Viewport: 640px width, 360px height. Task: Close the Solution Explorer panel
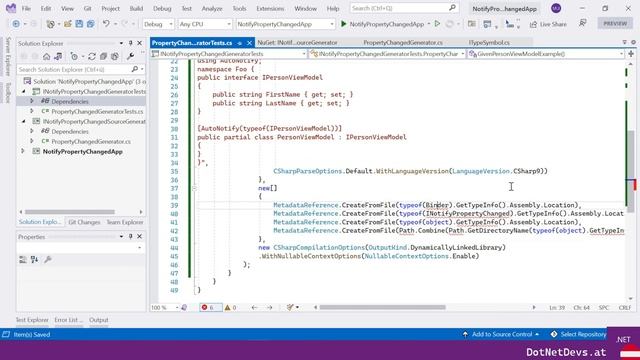(140, 43)
